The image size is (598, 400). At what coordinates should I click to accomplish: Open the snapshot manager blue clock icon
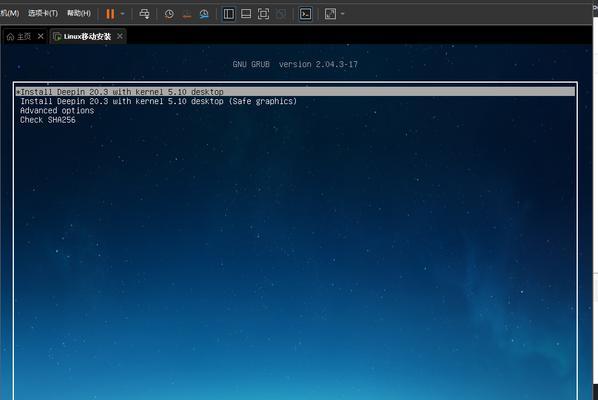[x=204, y=14]
